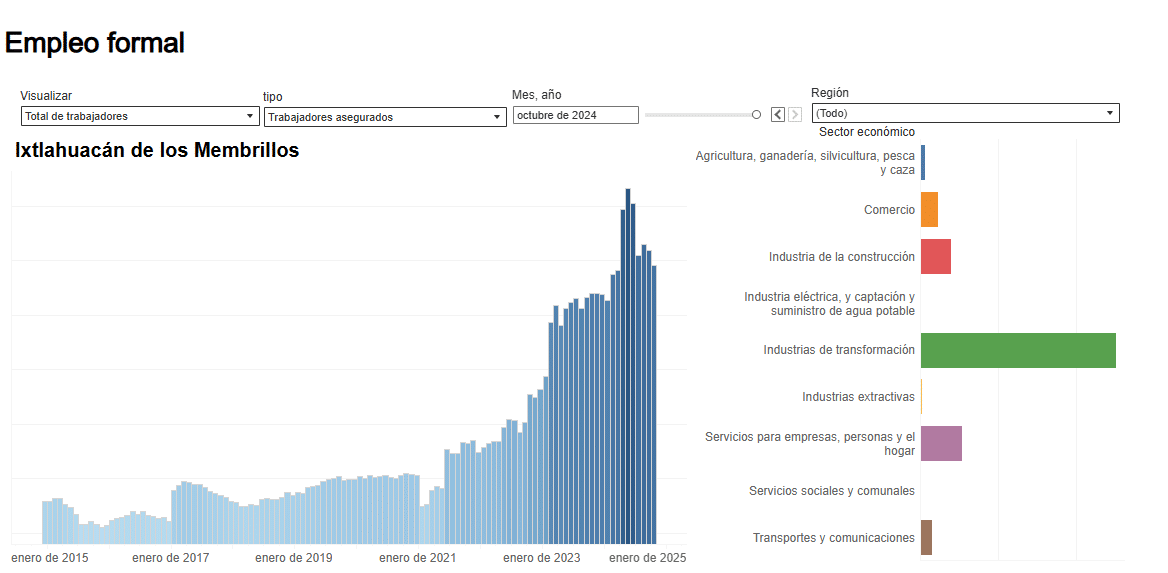The height and width of the screenshot is (573, 1168).
Task: Select the green Industrias de transformación bar
Action: coord(1018,350)
